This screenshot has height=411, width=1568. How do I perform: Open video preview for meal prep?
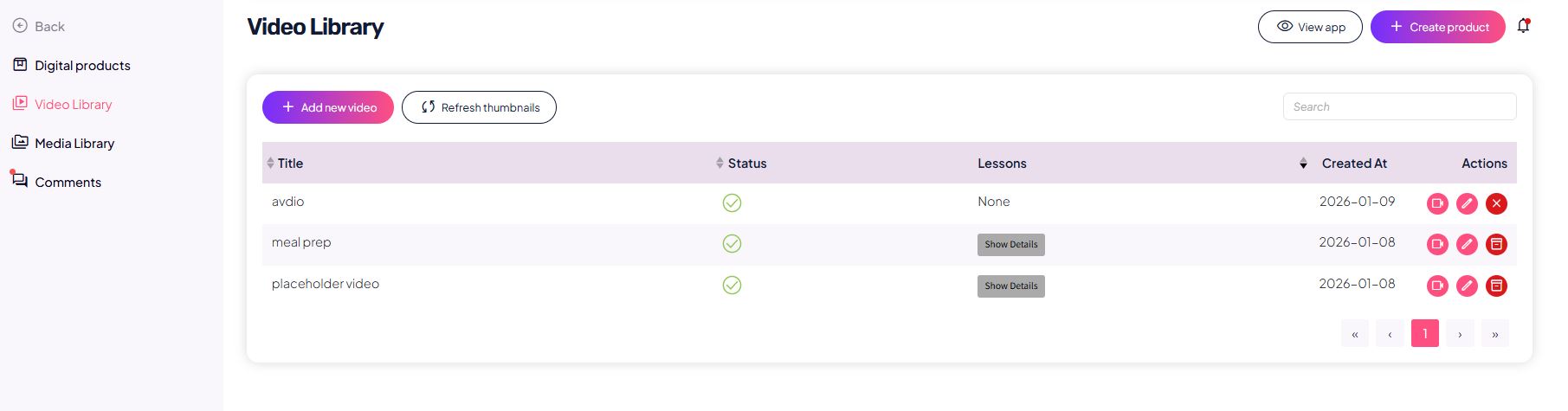(1437, 244)
